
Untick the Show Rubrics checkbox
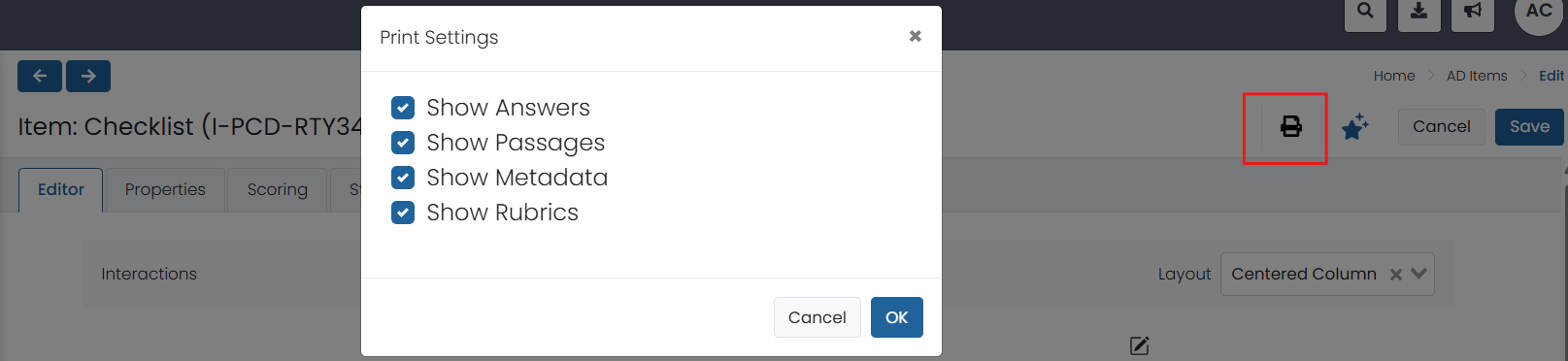(403, 213)
